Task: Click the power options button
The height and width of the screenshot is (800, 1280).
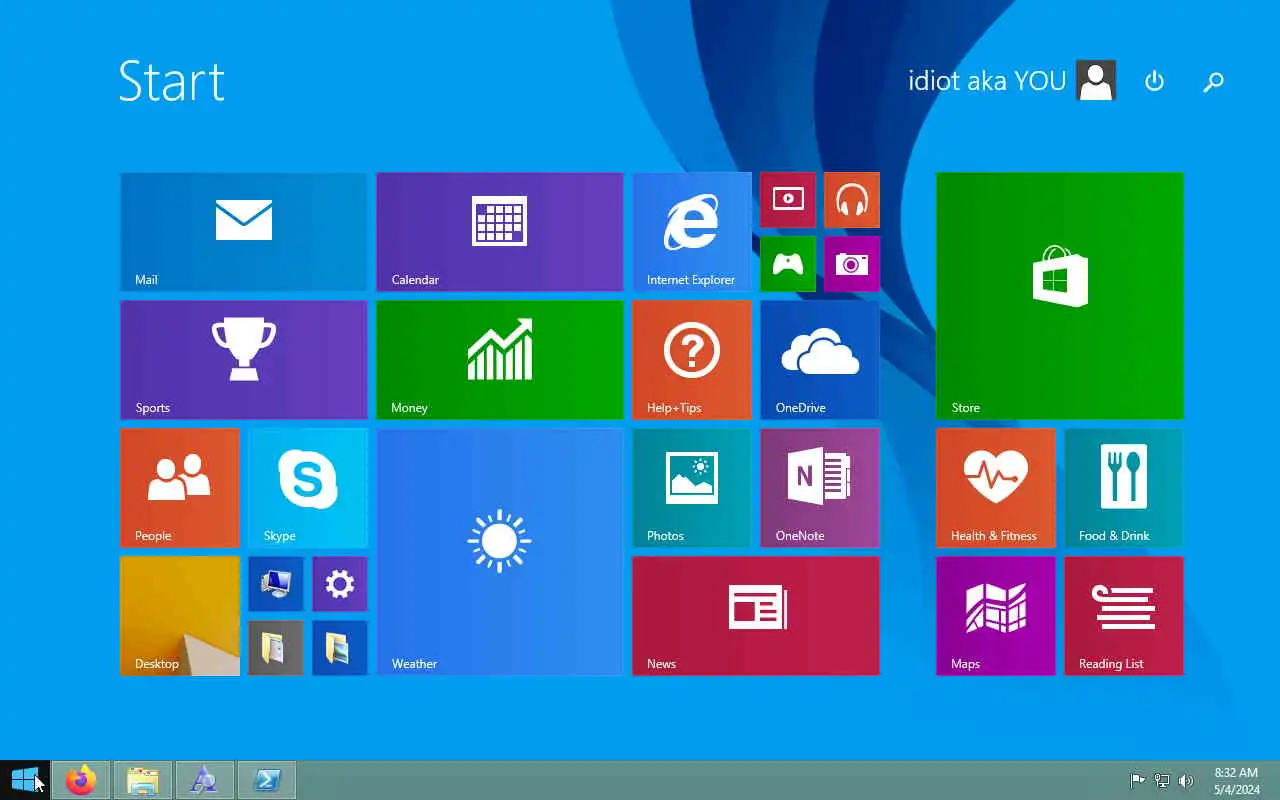Action: 1154,81
